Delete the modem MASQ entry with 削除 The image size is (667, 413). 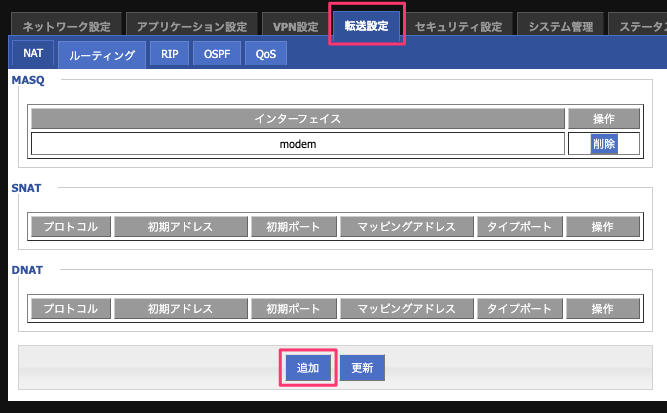click(x=604, y=144)
